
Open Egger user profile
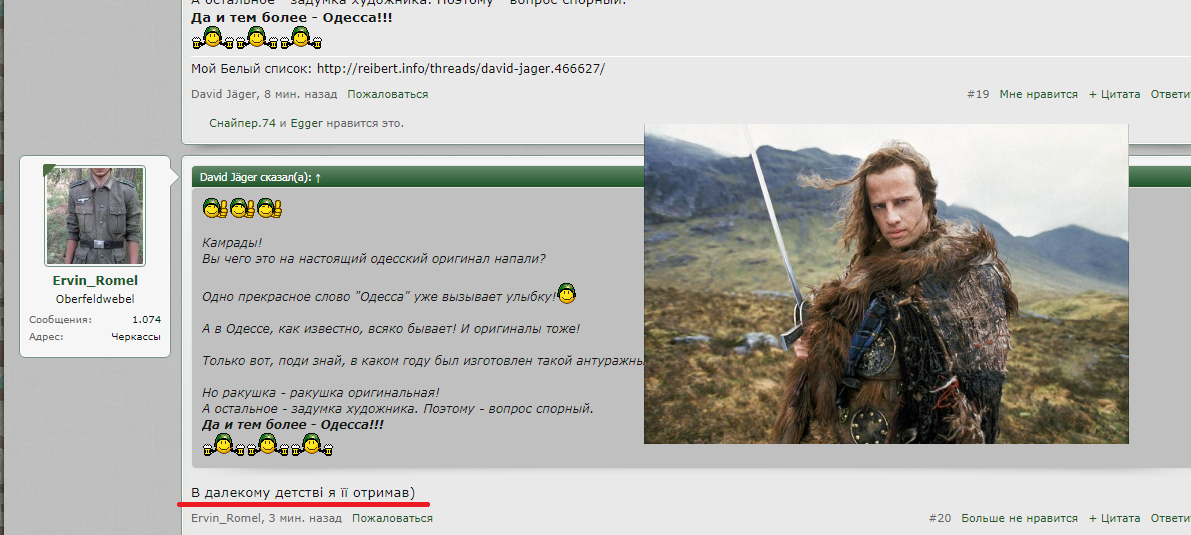(307, 123)
